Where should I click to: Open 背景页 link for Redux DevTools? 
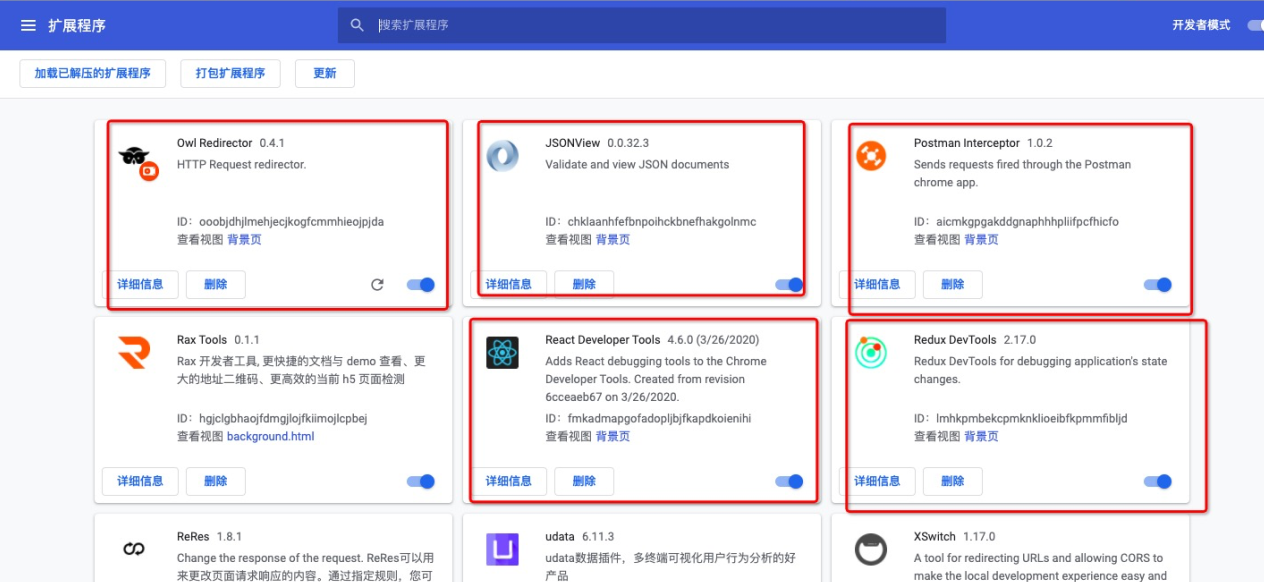click(981, 437)
